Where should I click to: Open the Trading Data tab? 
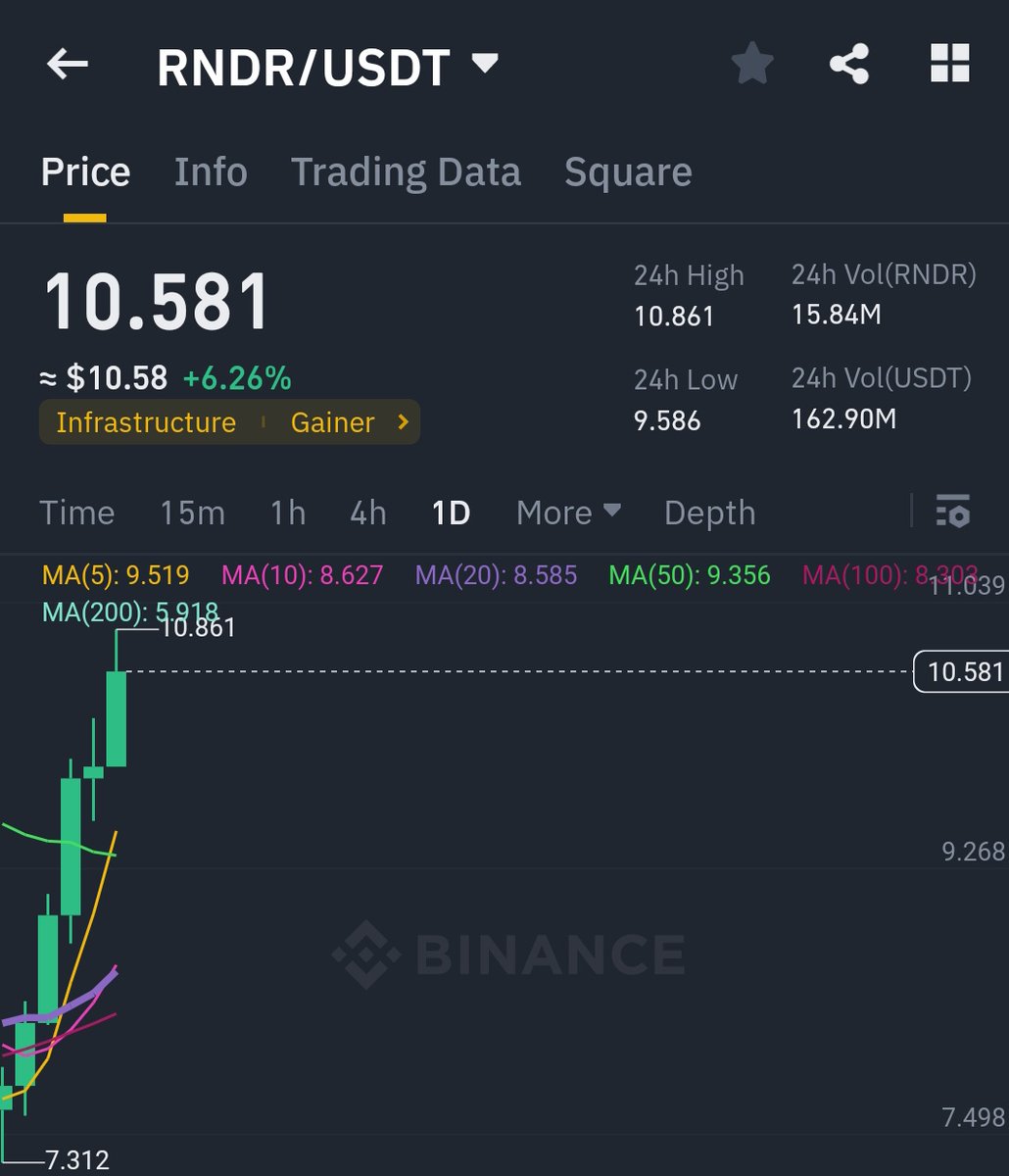[x=406, y=171]
